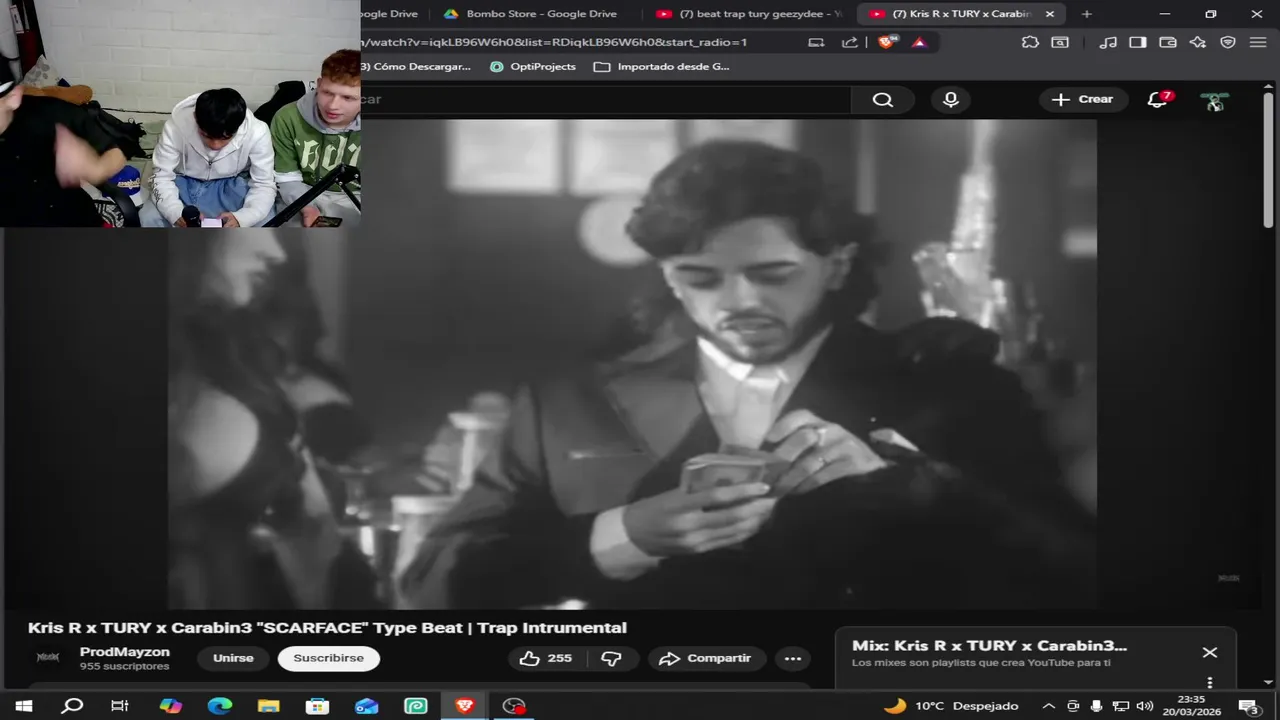Open the Cómo Descargar bookmark
The image size is (1280, 720).
click(x=416, y=66)
